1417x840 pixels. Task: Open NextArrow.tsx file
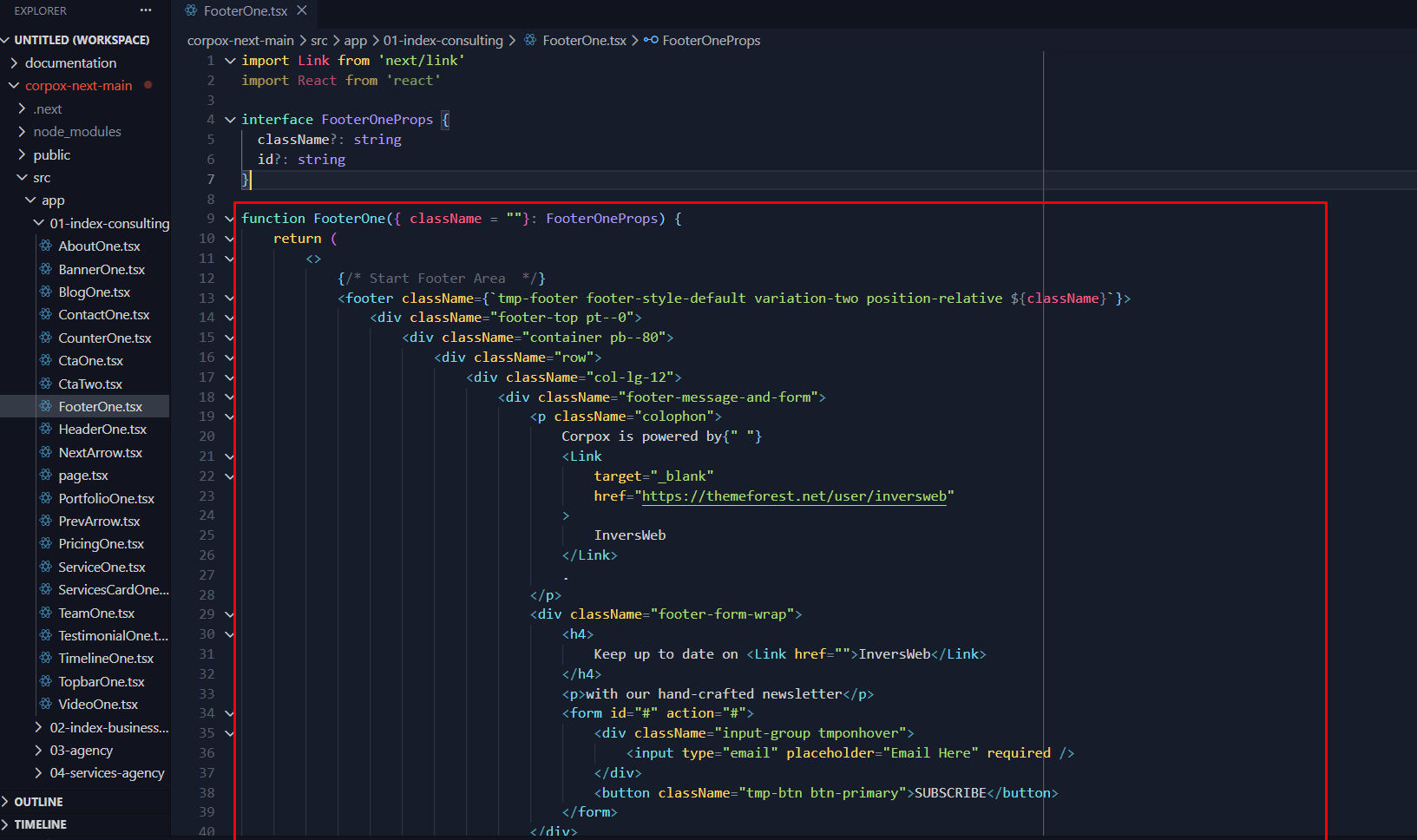[100, 452]
